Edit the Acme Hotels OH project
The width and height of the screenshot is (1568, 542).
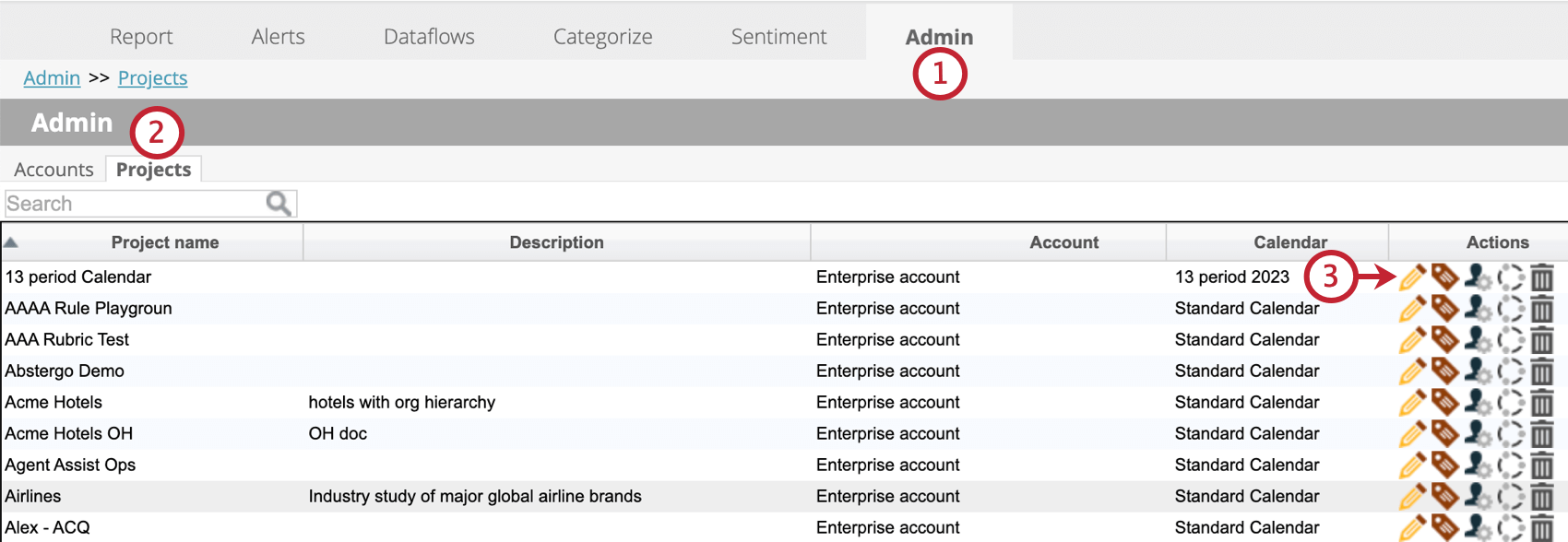coord(1412,434)
